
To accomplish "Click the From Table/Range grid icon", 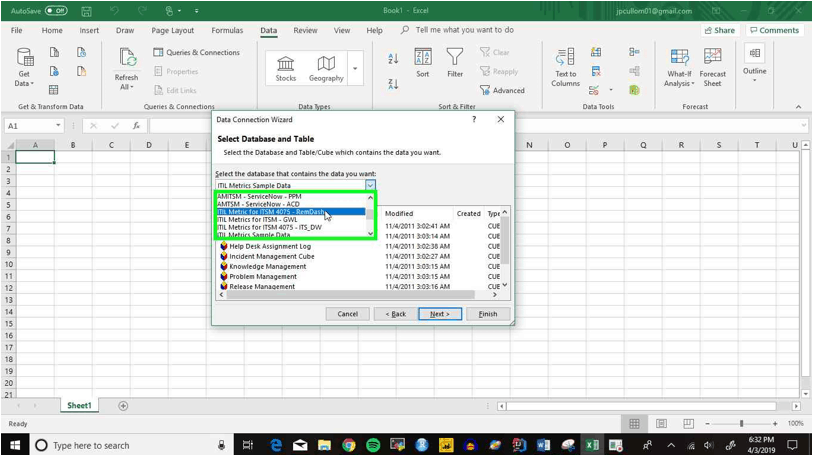I will pyautogui.click(x=53, y=90).
